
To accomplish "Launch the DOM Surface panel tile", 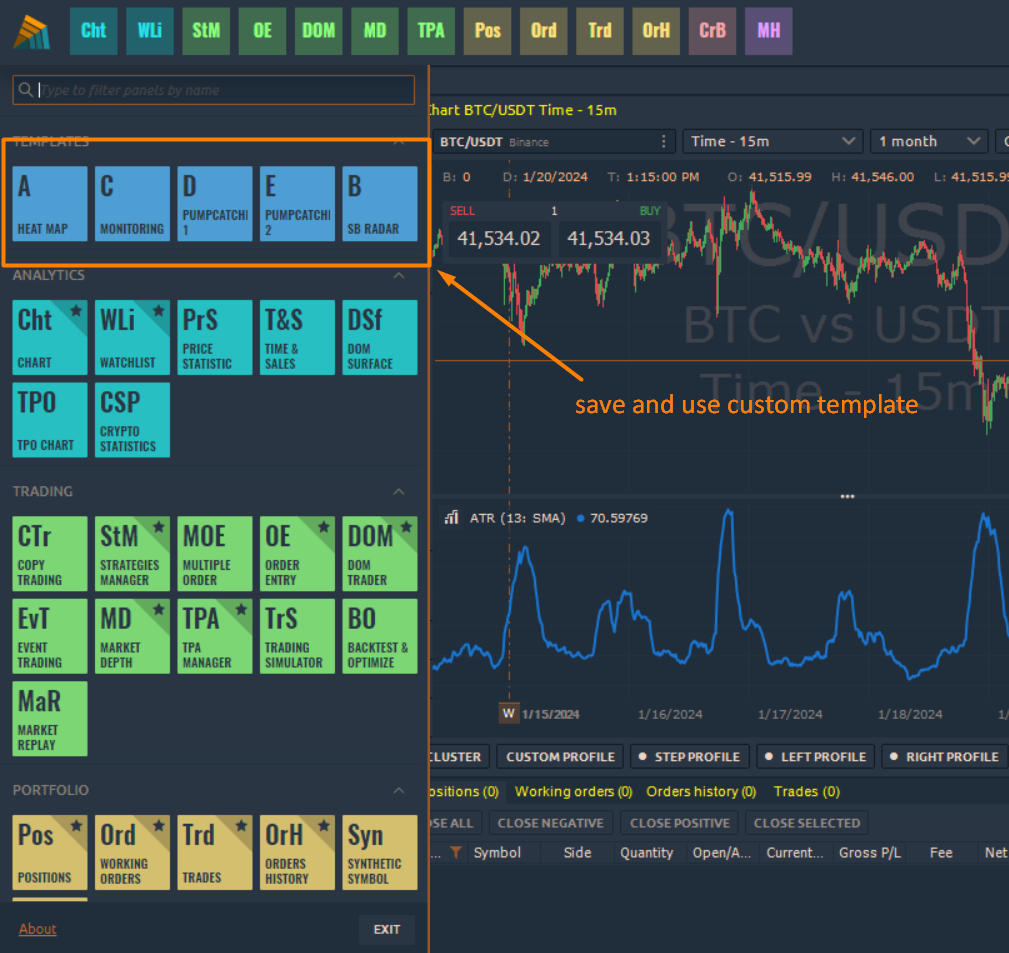I will click(380, 337).
